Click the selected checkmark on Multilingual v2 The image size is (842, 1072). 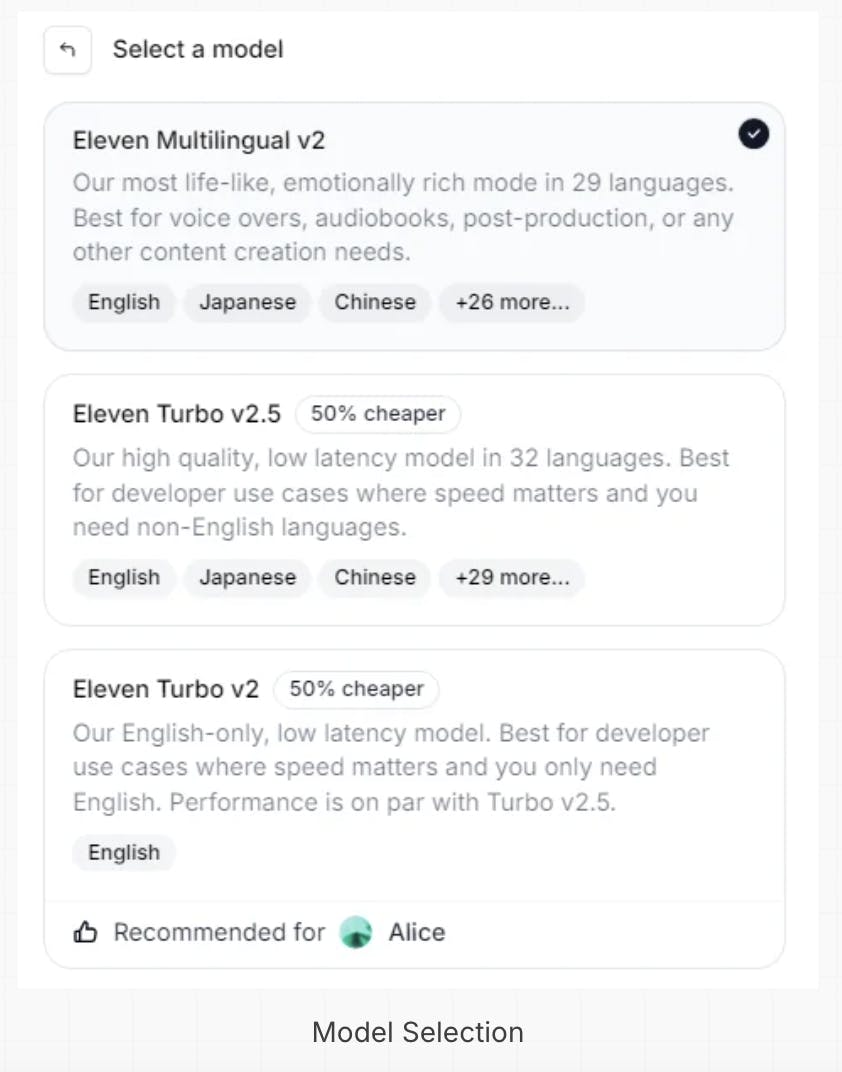pyautogui.click(x=754, y=134)
